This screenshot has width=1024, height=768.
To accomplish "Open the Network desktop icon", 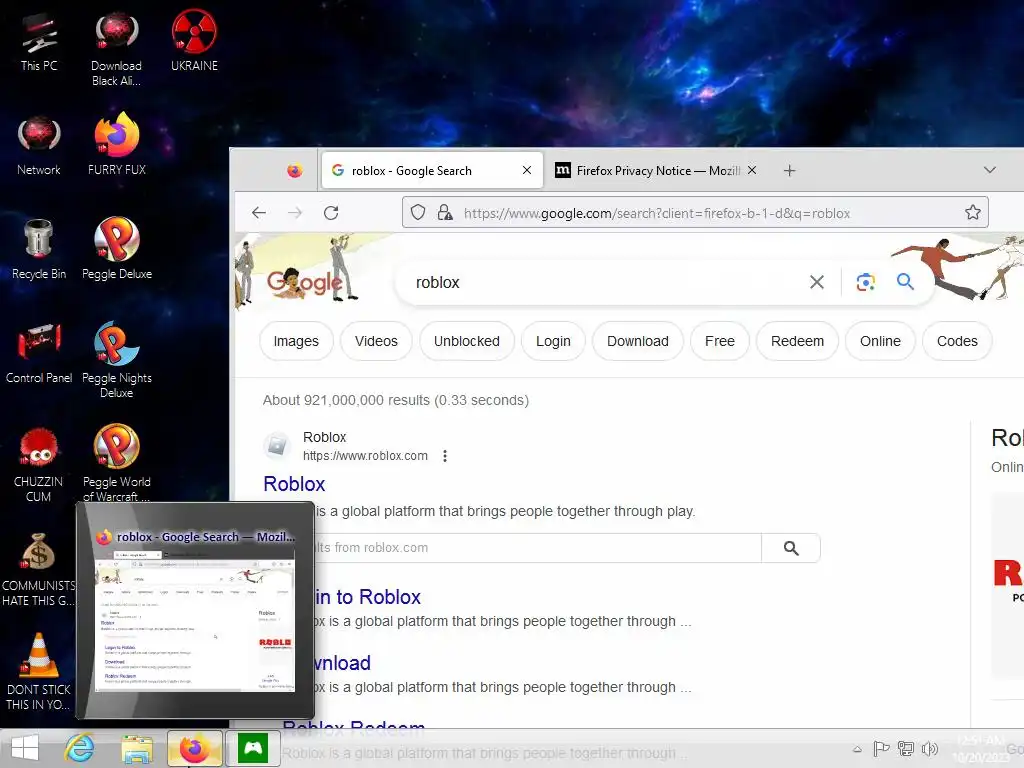I will pyautogui.click(x=39, y=146).
